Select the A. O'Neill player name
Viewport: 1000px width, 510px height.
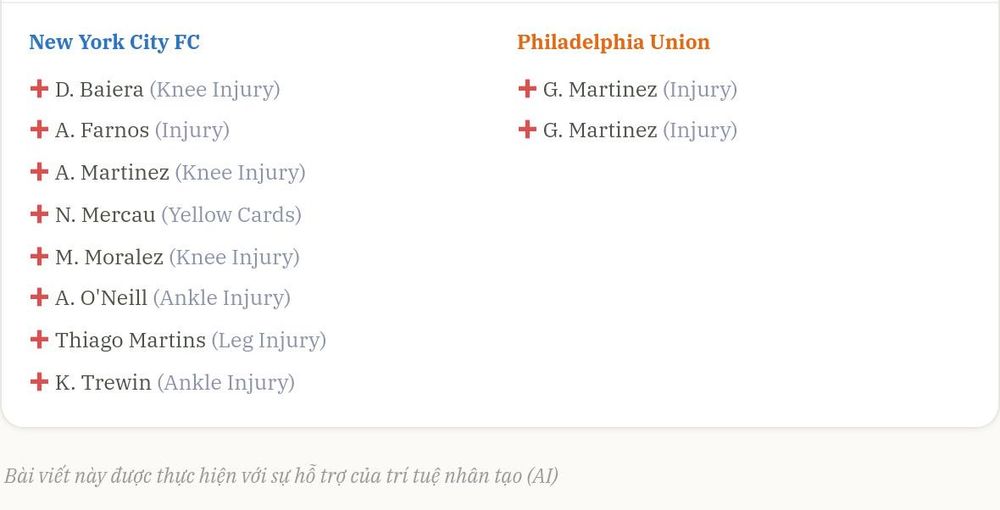101,298
